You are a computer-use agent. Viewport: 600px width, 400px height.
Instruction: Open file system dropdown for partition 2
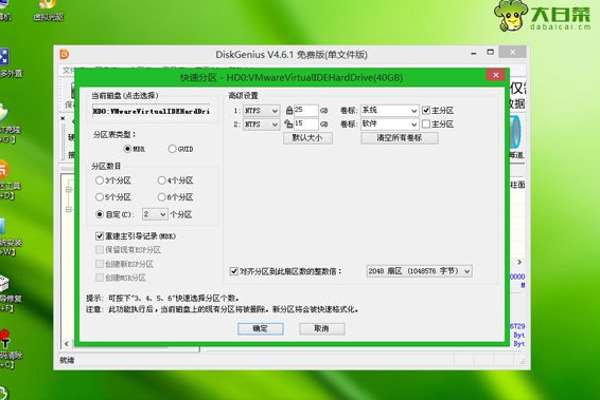261,124
